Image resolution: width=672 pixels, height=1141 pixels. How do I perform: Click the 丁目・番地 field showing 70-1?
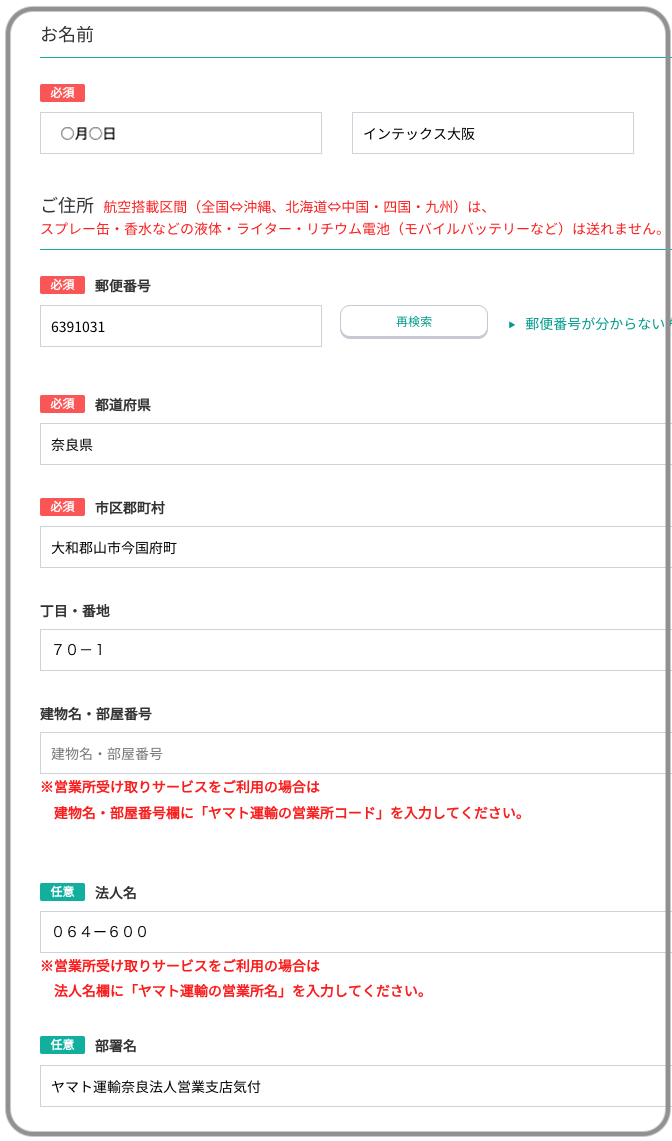[x=355, y=650]
